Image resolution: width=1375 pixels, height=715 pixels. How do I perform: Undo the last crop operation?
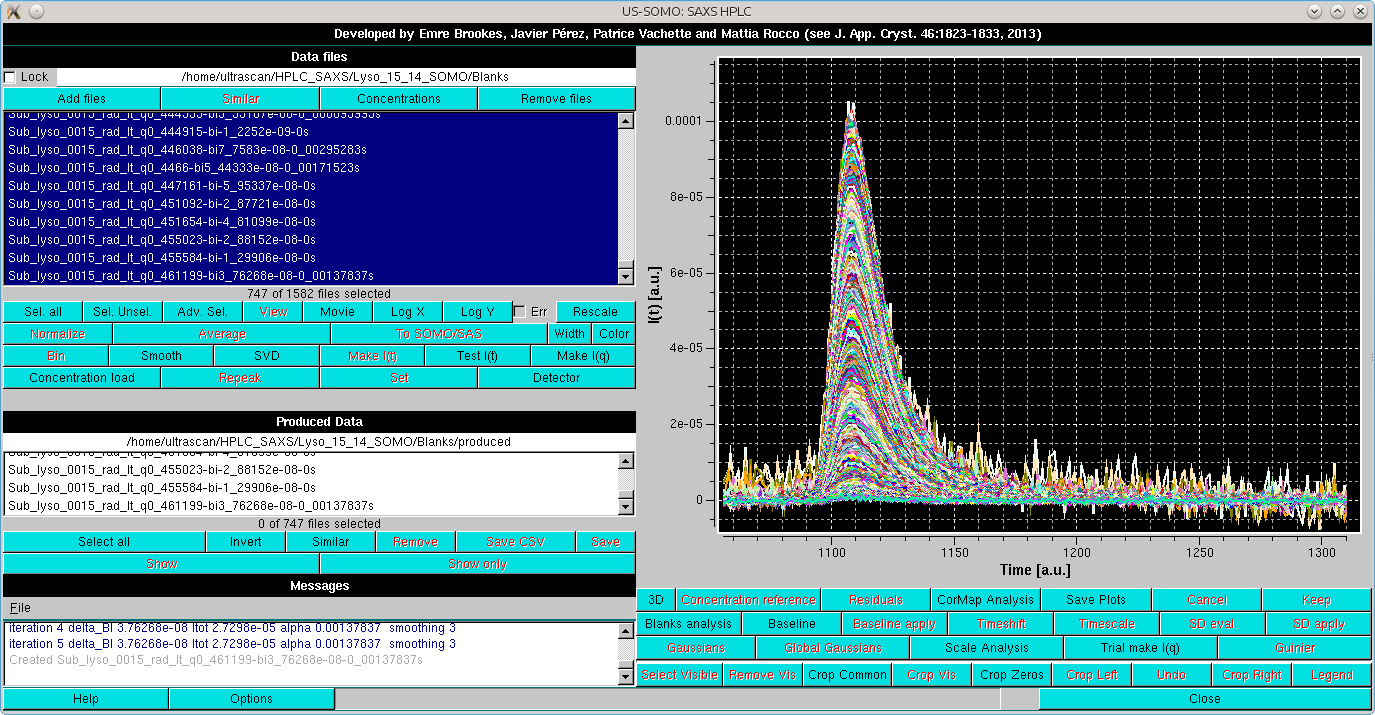tap(1171, 674)
